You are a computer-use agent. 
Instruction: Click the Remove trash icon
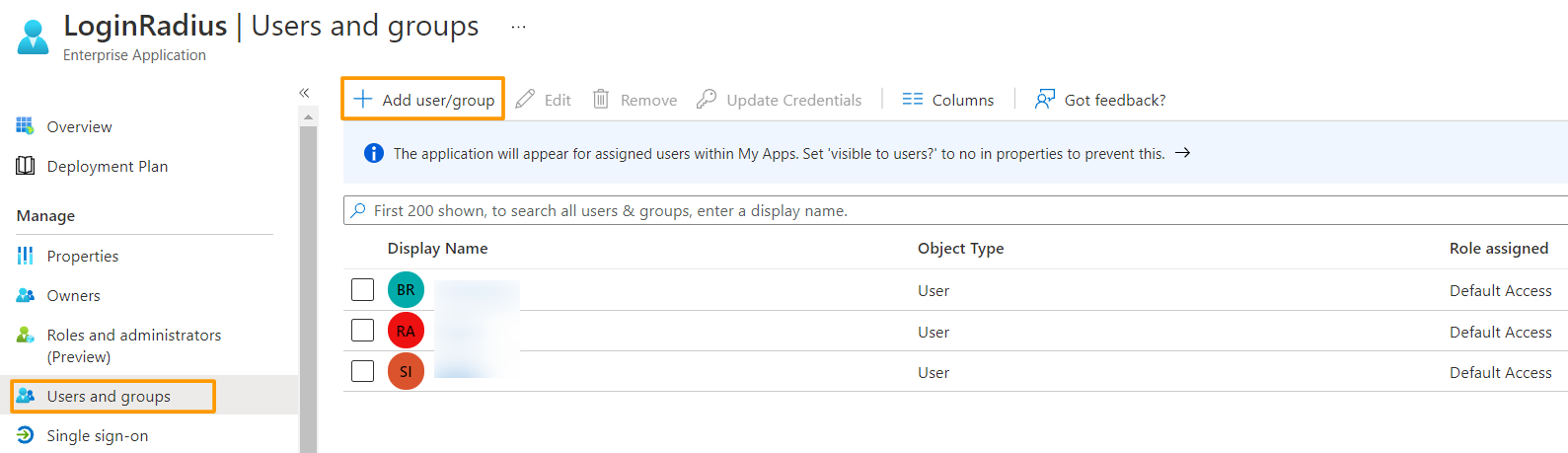click(x=601, y=99)
